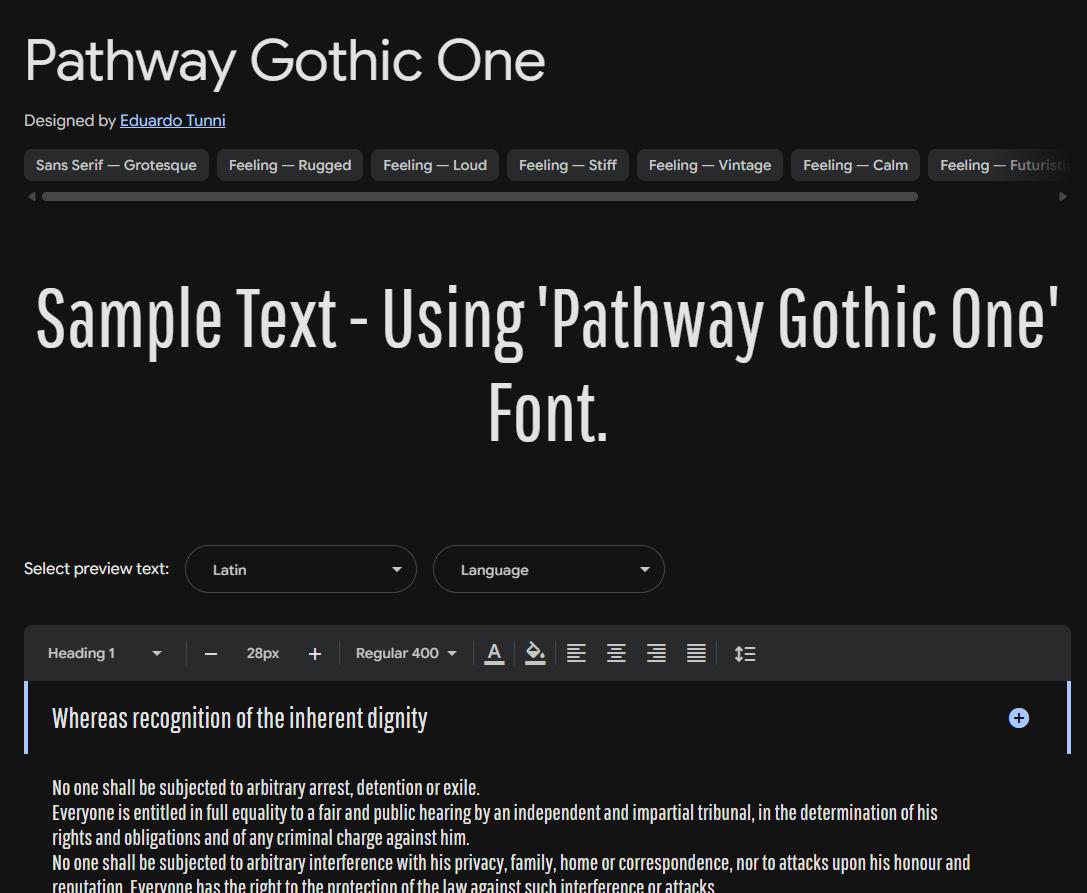Screen dimensions: 1087x893
Task: Select the Feeling — Calm tag
Action: (855, 165)
